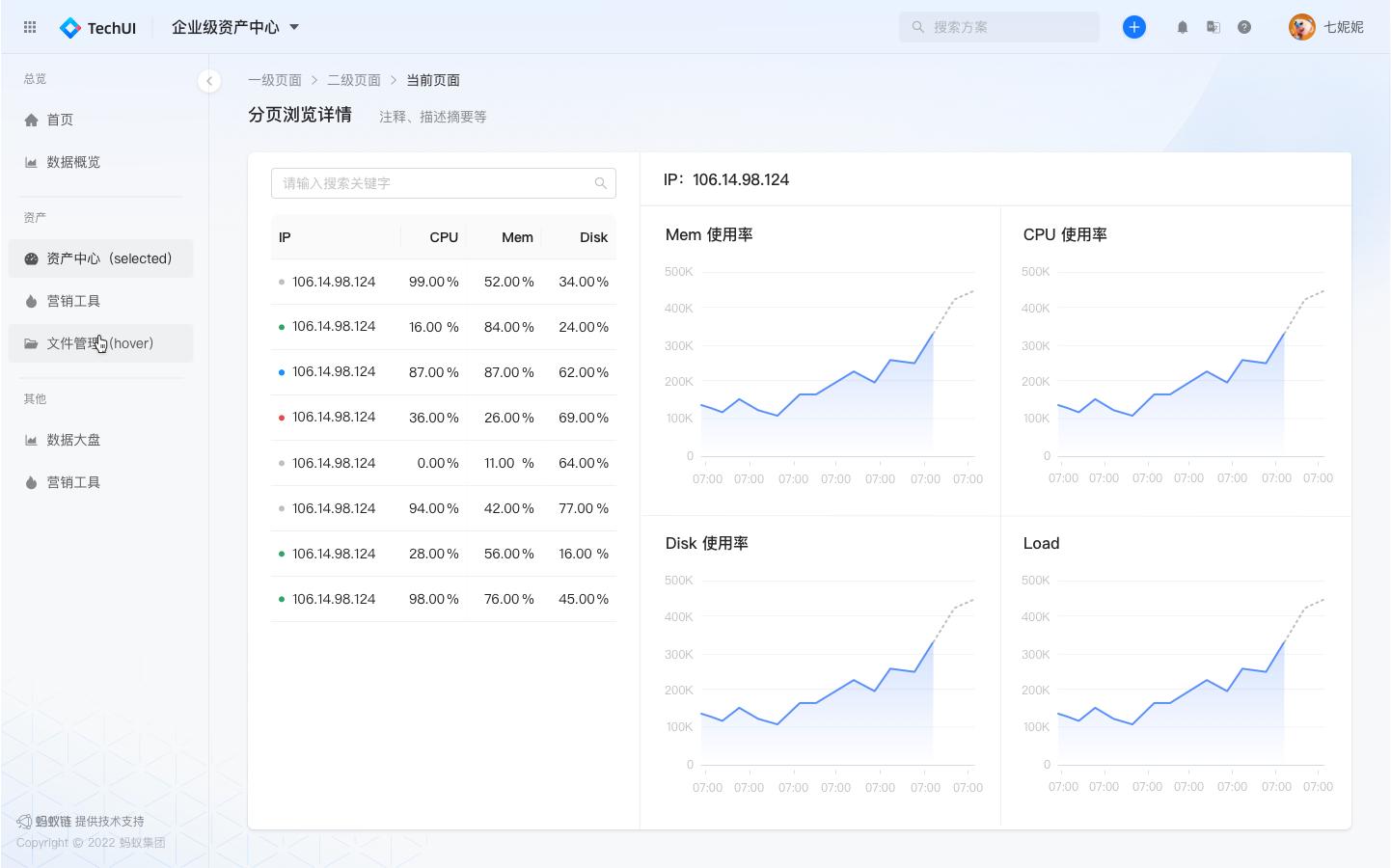Open the notifications bell icon
The height and width of the screenshot is (868, 1391).
tap(1183, 27)
